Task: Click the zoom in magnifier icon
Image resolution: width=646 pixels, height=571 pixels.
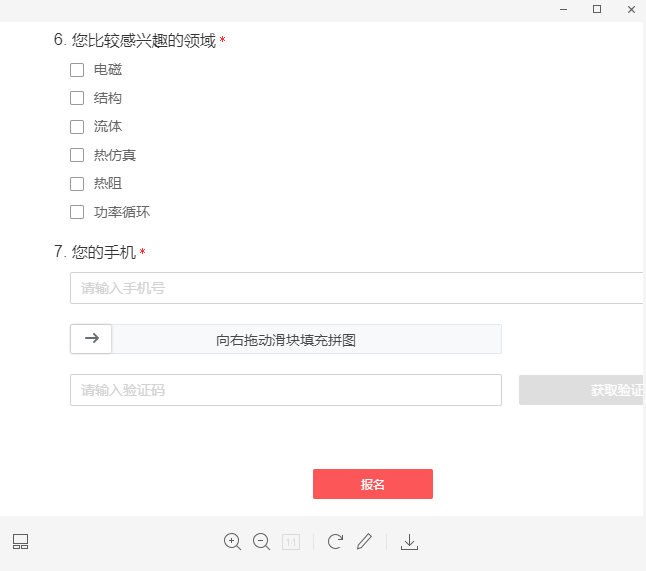Action: 233,541
